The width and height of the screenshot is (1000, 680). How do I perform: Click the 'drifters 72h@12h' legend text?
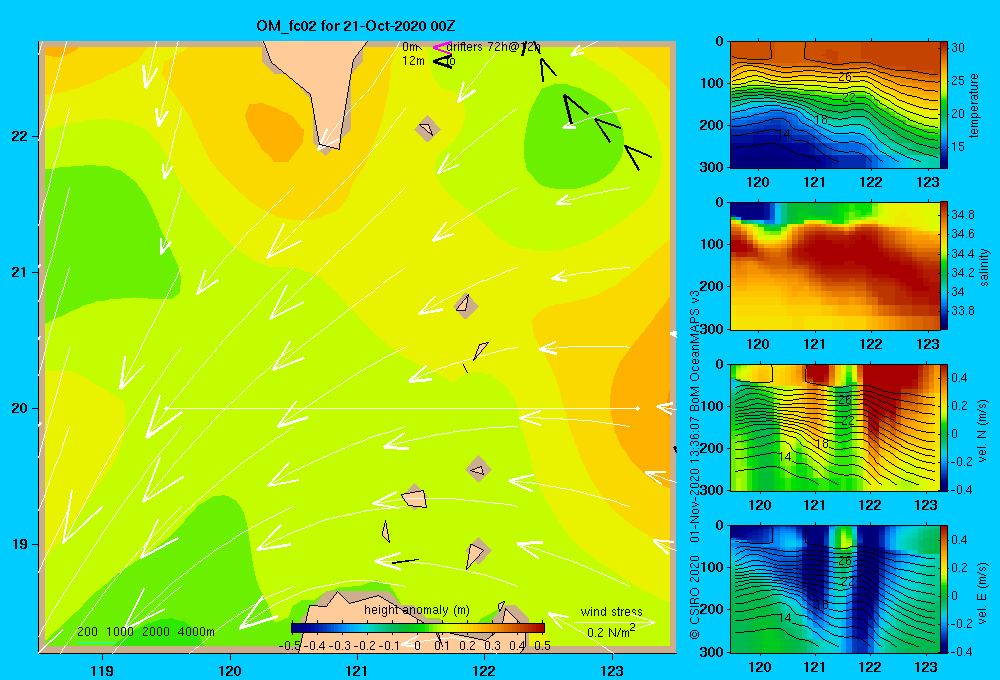[x=494, y=47]
